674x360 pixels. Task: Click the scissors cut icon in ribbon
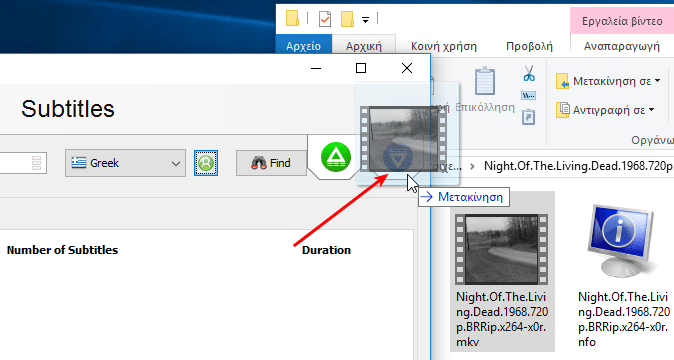coord(529,73)
